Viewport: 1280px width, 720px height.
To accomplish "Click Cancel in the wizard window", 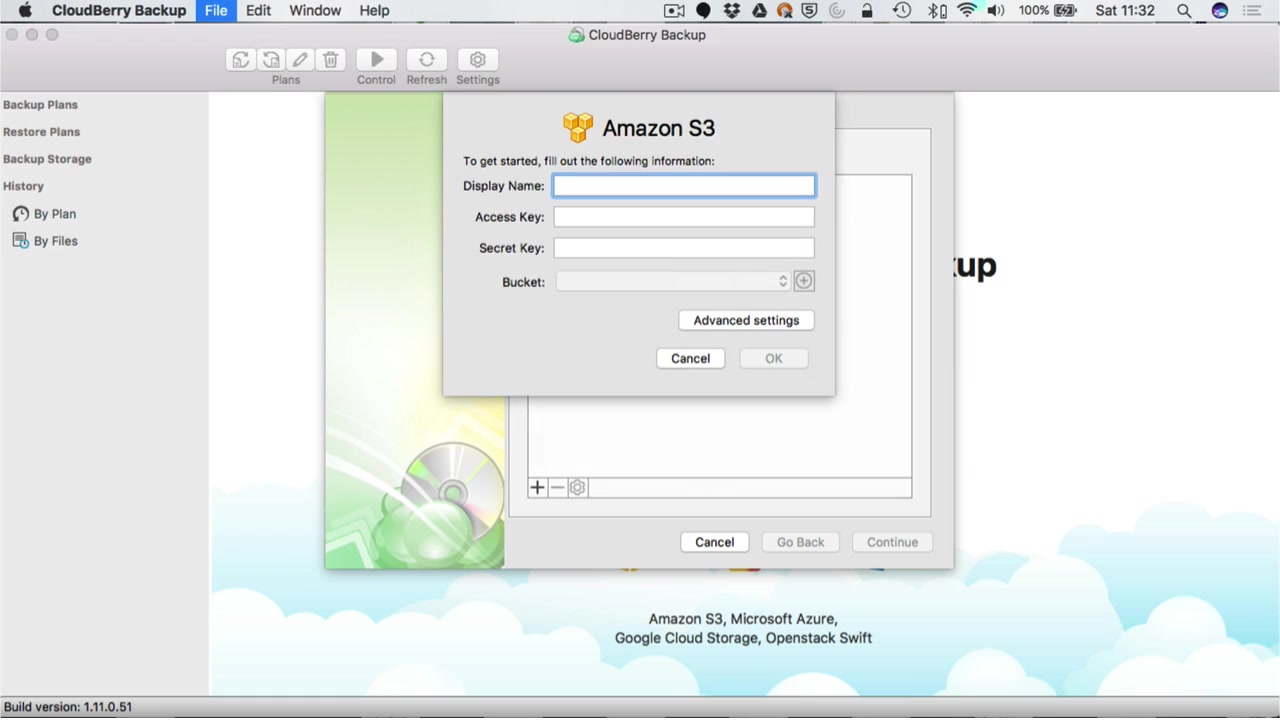I will [714, 542].
